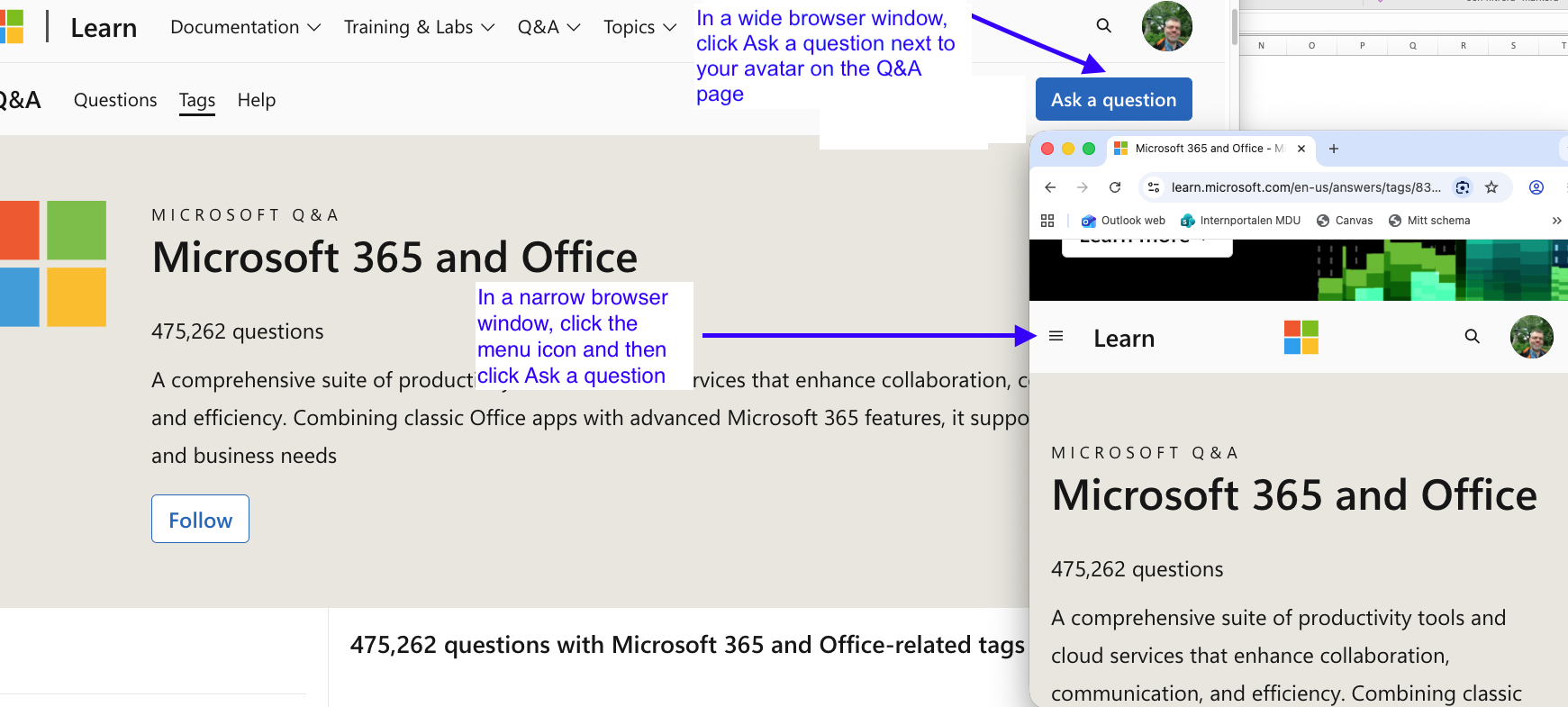The height and width of the screenshot is (707, 1568).
Task: Click the "475,262 questions" count in the narrow window
Action: coord(1137,569)
